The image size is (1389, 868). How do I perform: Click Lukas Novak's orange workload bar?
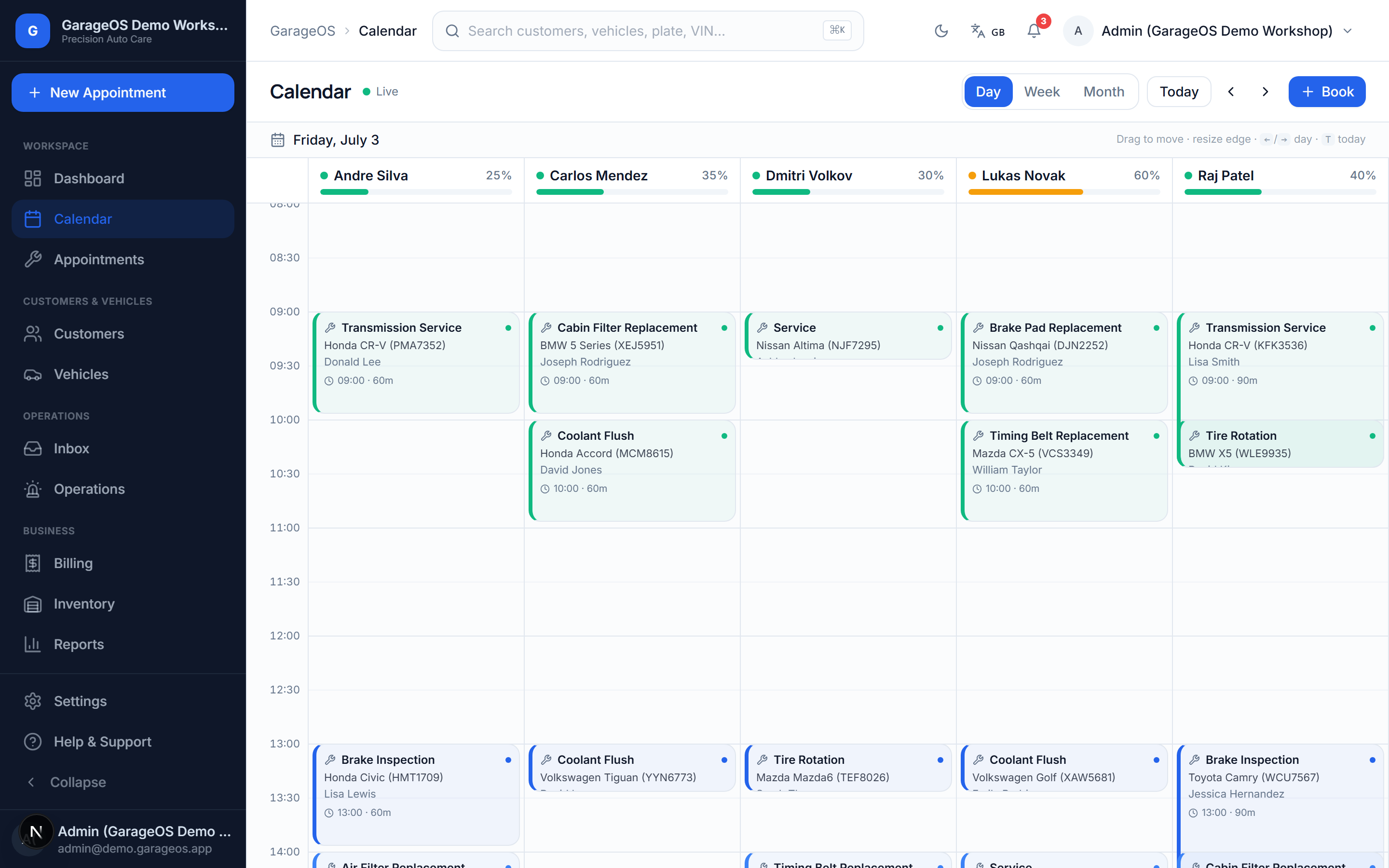(1063, 192)
